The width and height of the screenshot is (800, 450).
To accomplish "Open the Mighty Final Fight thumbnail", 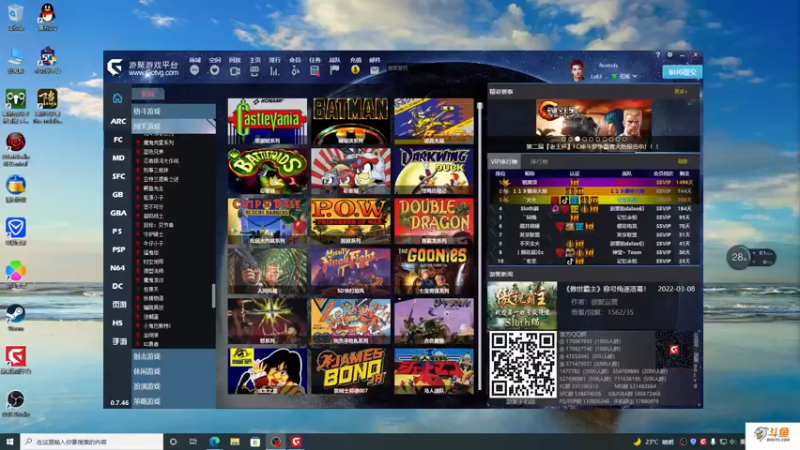I will point(351,271).
